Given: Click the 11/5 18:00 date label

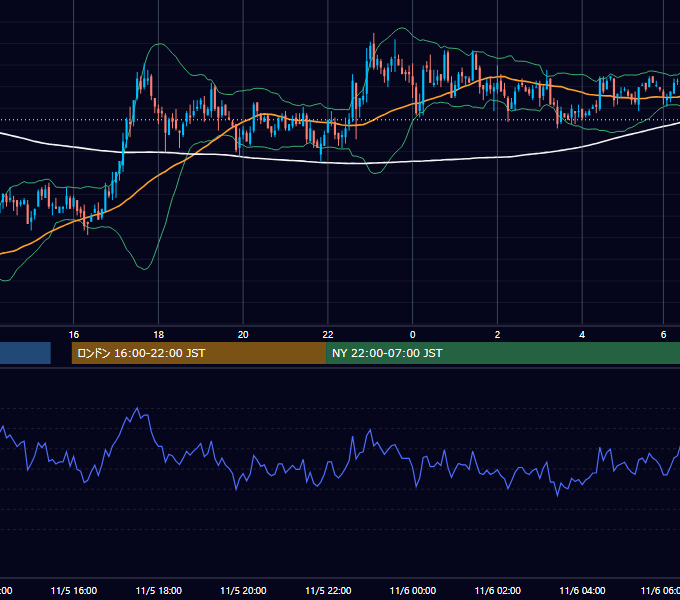Looking at the screenshot, I should click(x=159, y=590).
